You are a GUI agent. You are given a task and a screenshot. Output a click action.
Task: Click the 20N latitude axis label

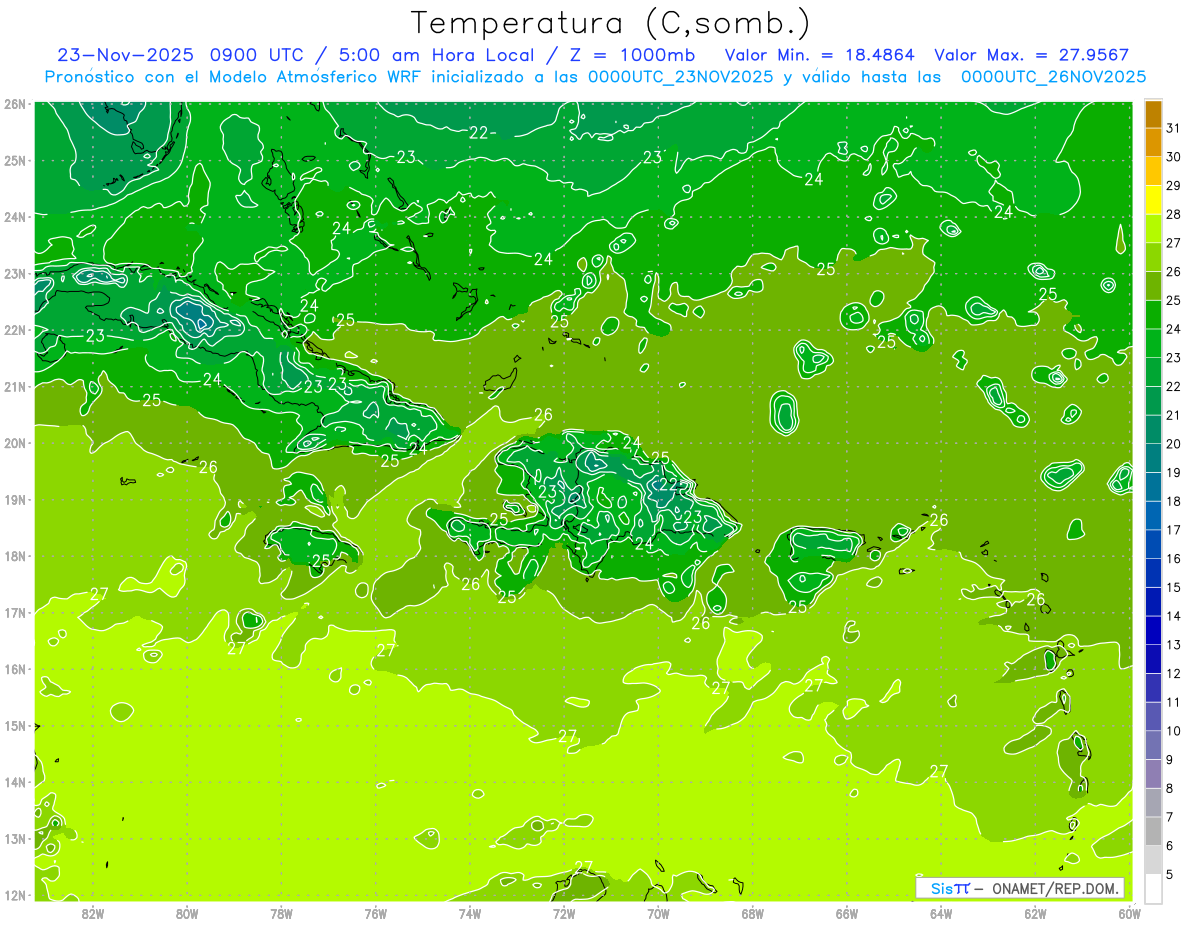[x=15, y=443]
